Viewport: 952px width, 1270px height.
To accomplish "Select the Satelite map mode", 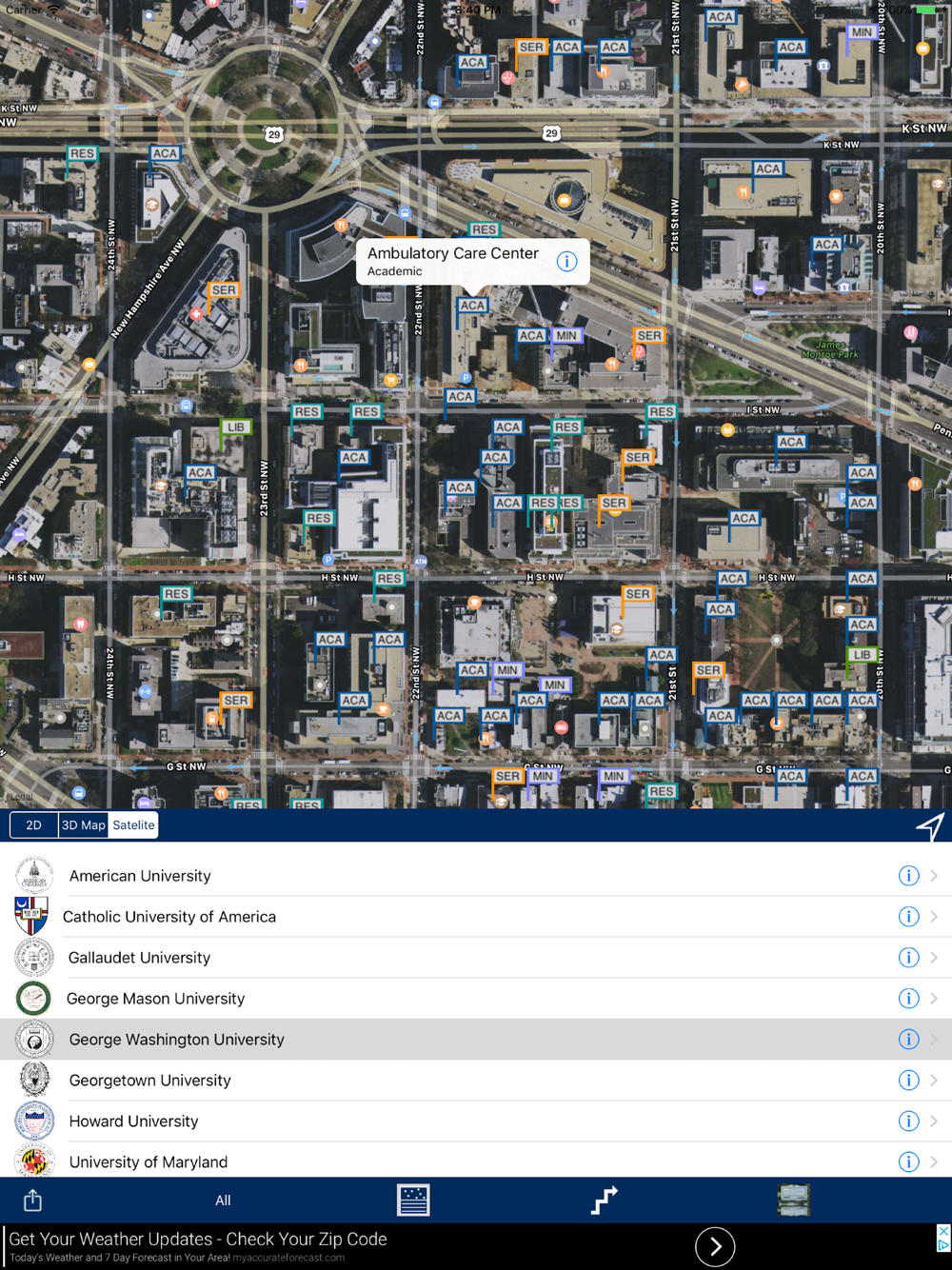I will 133,825.
